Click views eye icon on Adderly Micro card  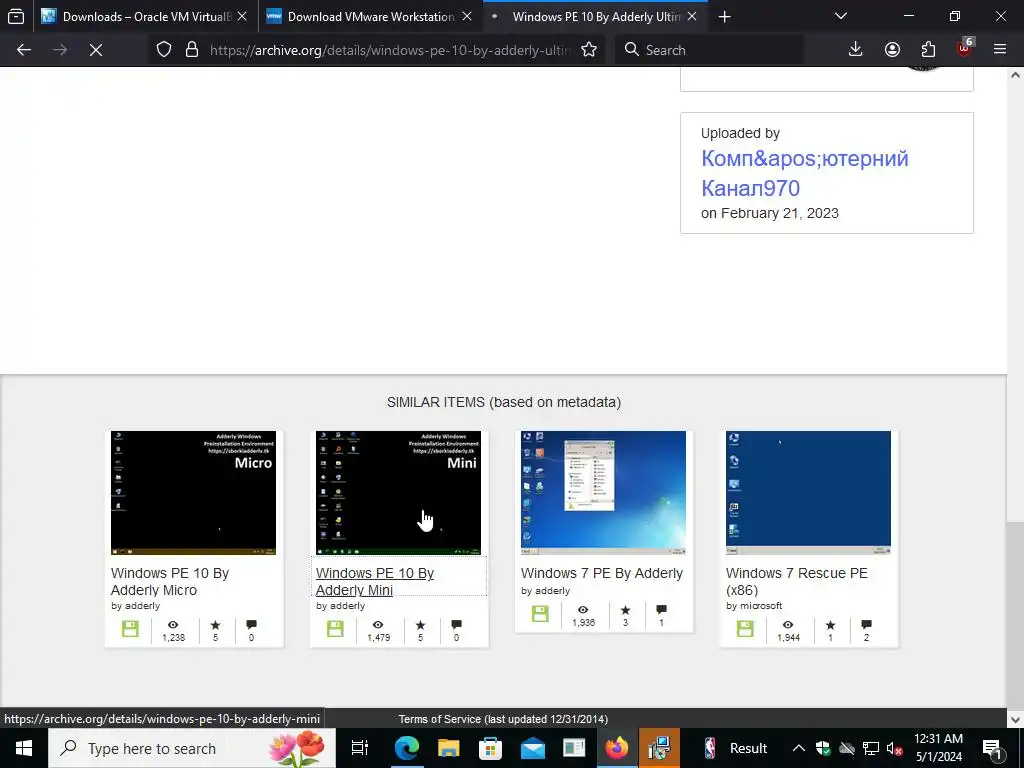pyautogui.click(x=173, y=625)
